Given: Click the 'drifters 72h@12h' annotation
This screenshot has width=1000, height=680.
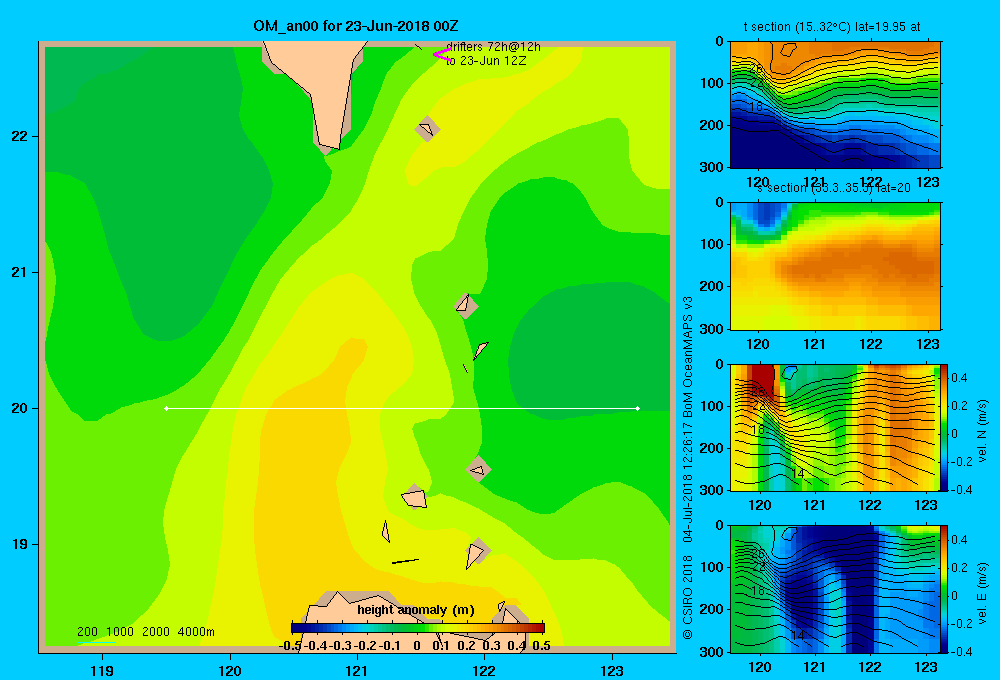Looking at the screenshot, I should click(493, 47).
